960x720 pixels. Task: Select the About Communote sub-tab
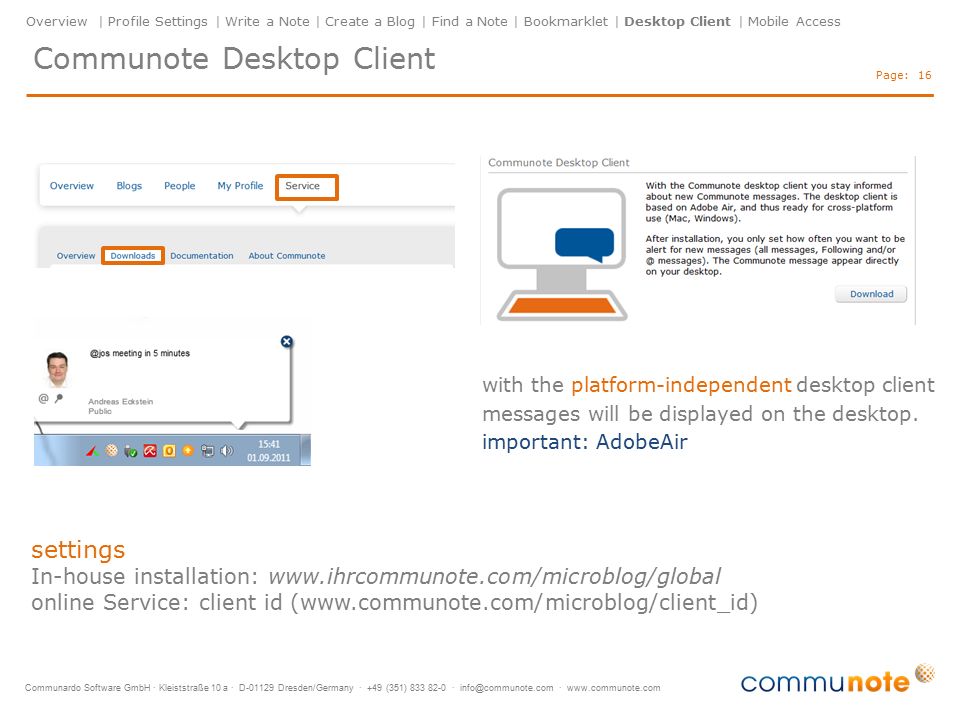point(287,256)
